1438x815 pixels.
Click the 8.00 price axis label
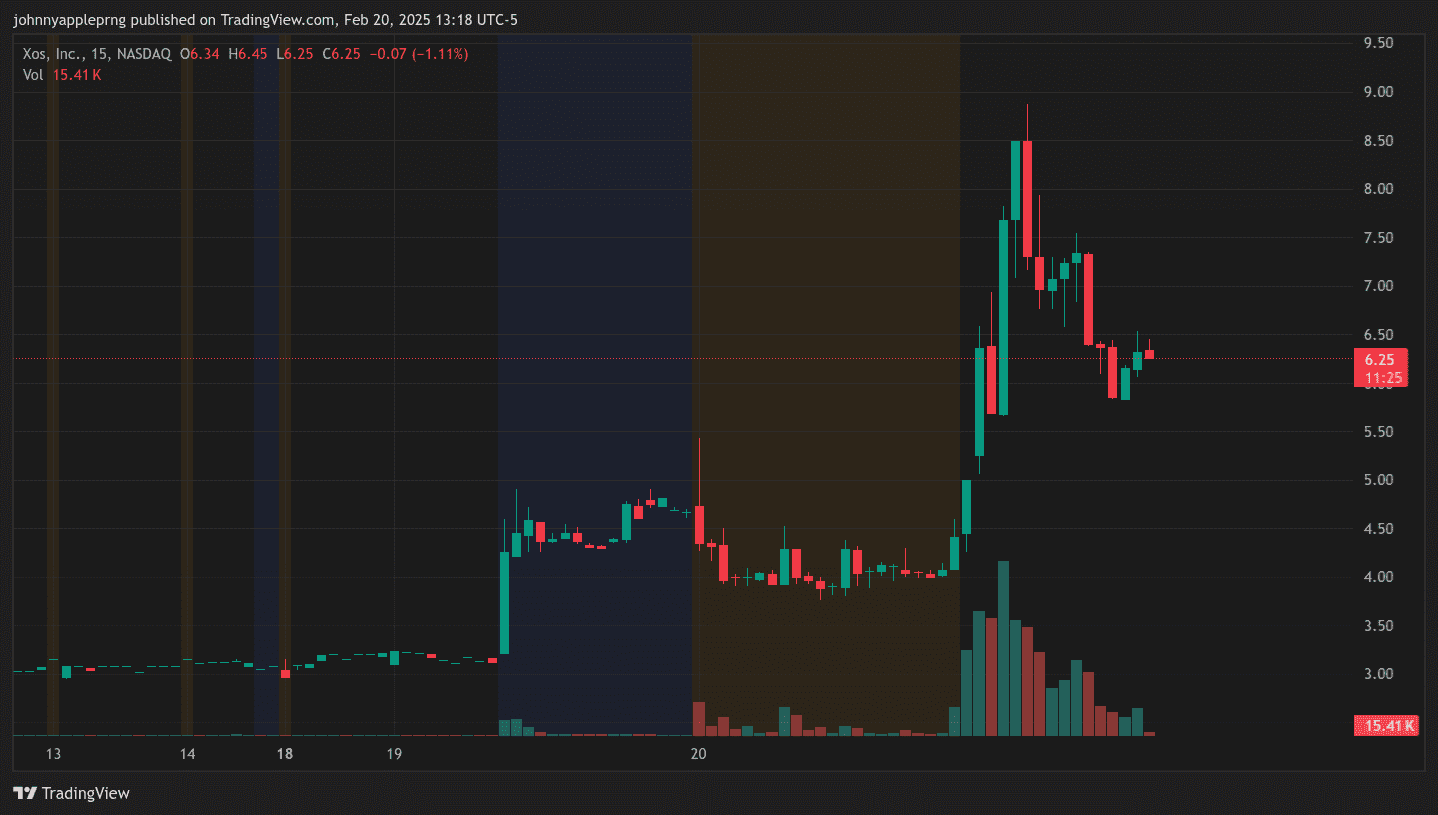click(1379, 189)
